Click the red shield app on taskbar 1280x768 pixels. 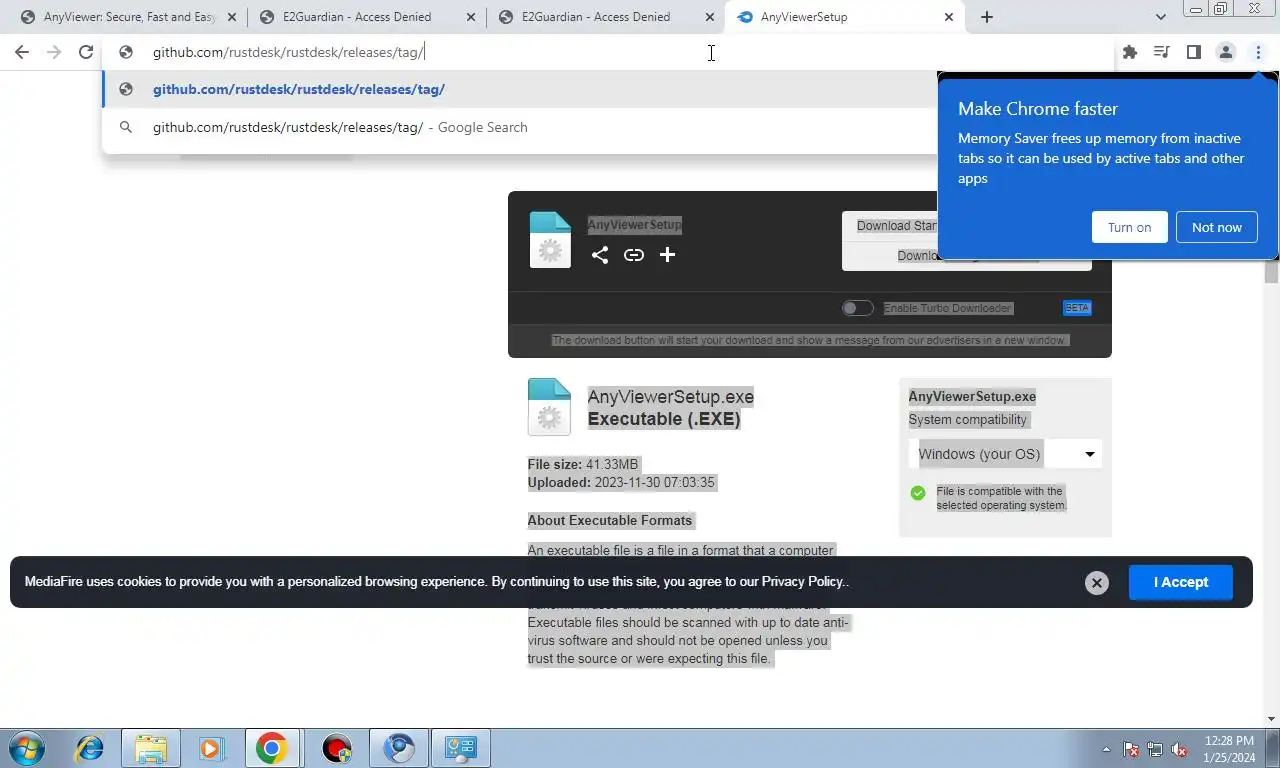click(x=337, y=748)
